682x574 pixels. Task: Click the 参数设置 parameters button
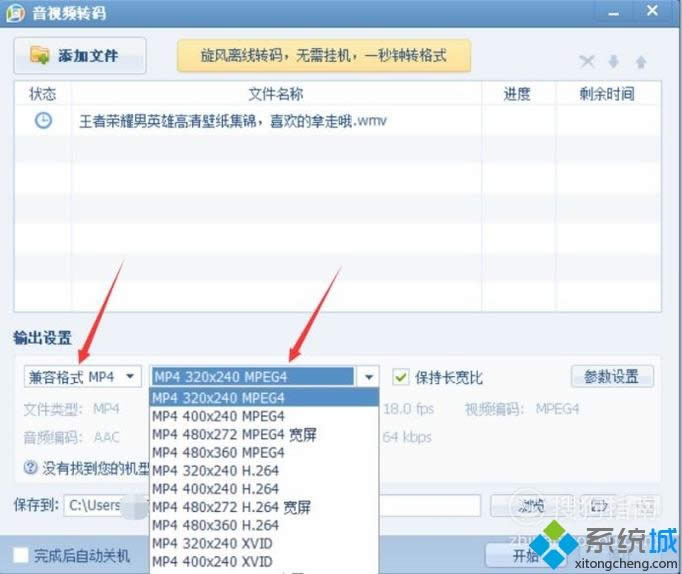pyautogui.click(x=612, y=377)
